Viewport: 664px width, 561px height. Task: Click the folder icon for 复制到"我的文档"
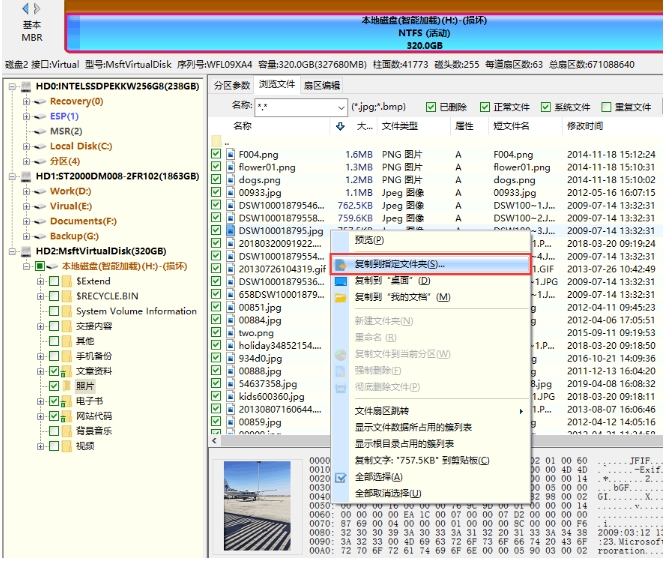(341, 297)
